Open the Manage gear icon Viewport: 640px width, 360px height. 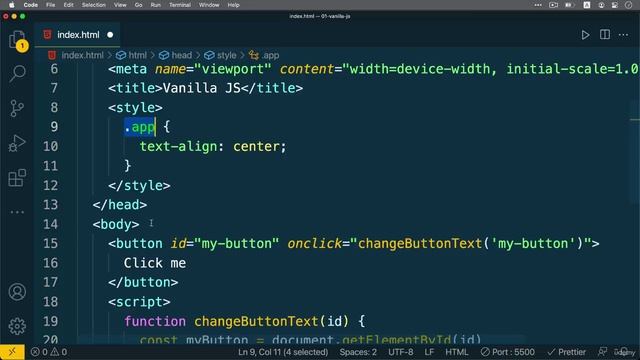coord(17,326)
